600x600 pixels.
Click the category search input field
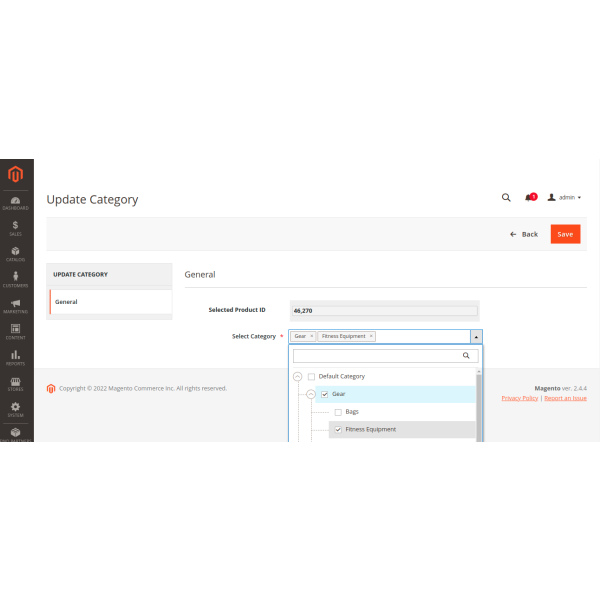click(x=378, y=355)
